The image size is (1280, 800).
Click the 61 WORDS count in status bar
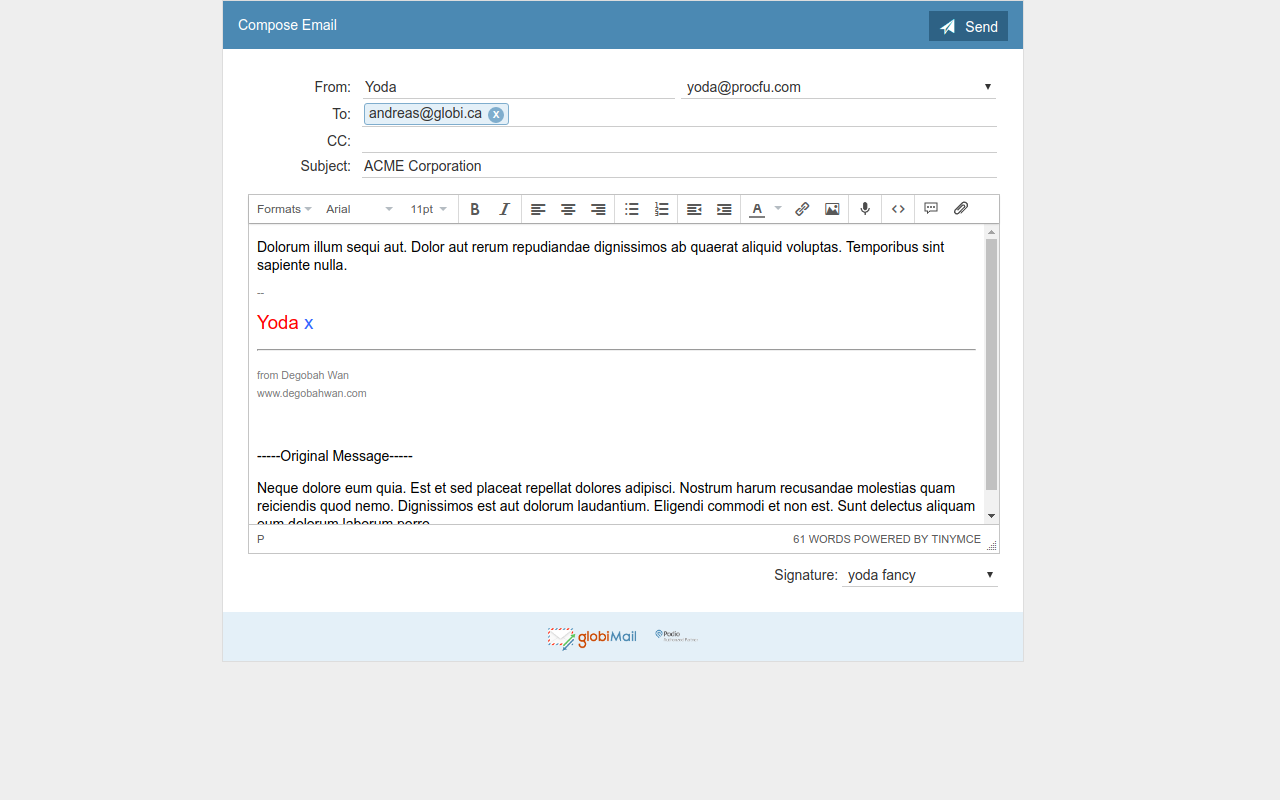point(822,539)
